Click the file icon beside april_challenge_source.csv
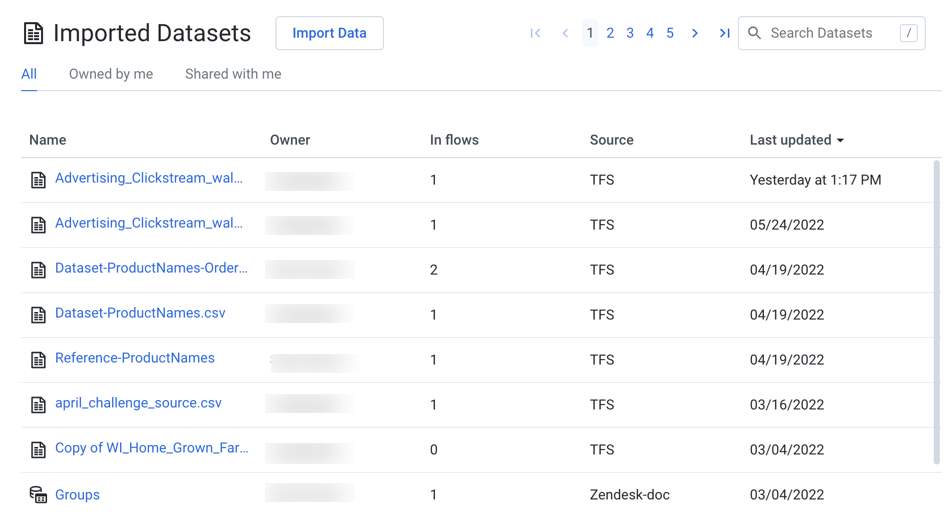This screenshot has width=944, height=514. [x=38, y=405]
